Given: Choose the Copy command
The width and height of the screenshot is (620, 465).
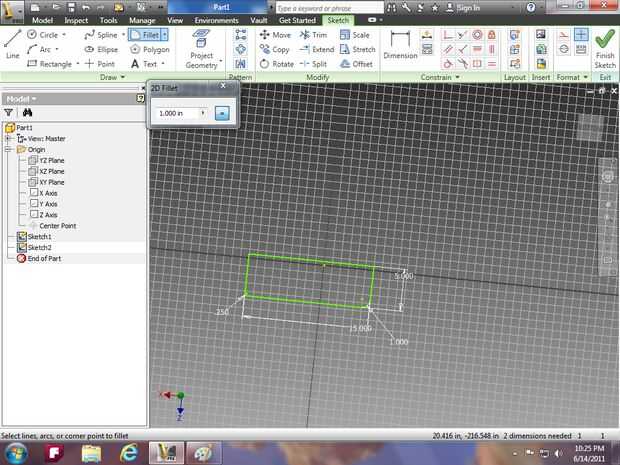Looking at the screenshot, I should coord(274,49).
